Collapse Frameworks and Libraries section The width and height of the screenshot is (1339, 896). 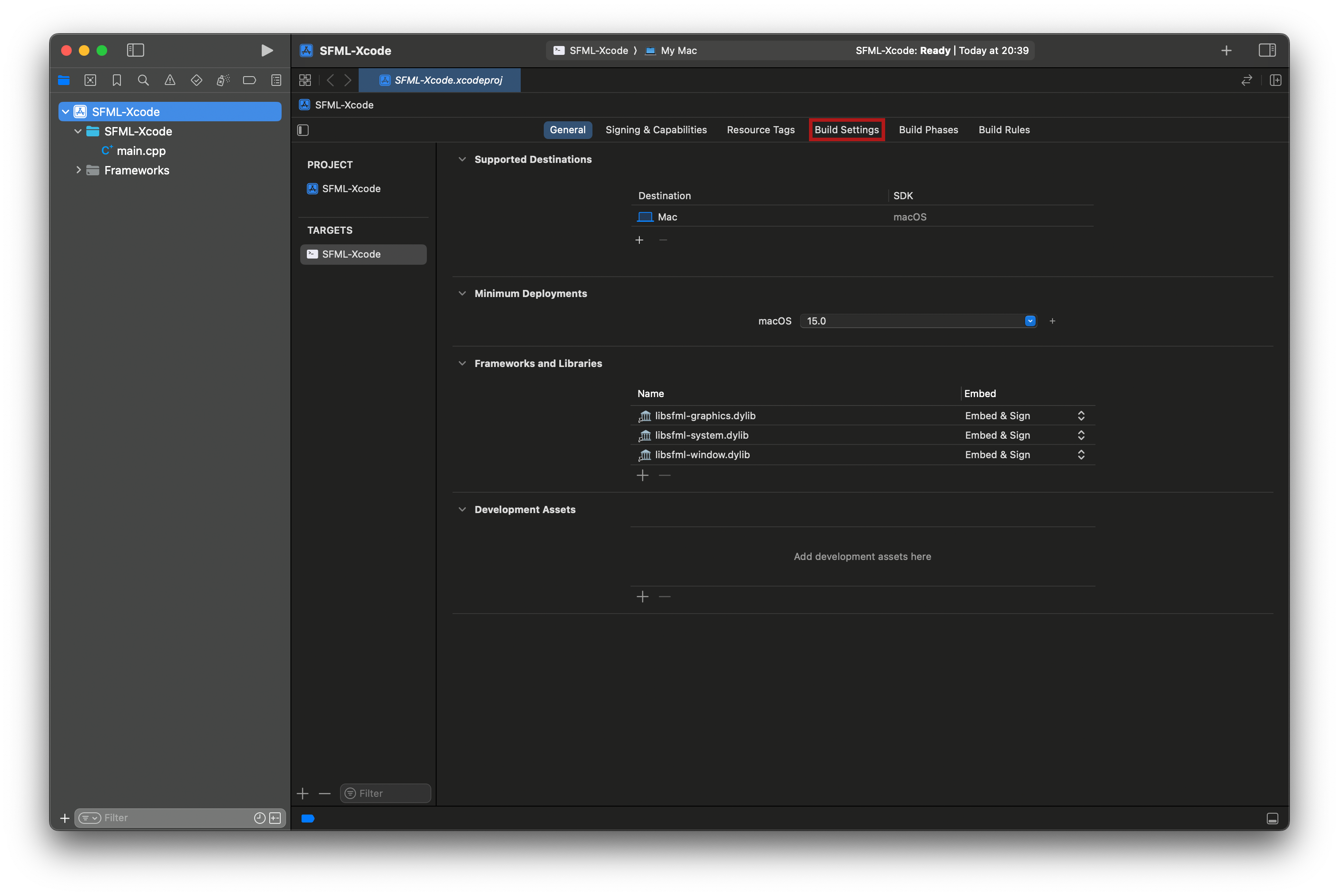pyautogui.click(x=462, y=363)
